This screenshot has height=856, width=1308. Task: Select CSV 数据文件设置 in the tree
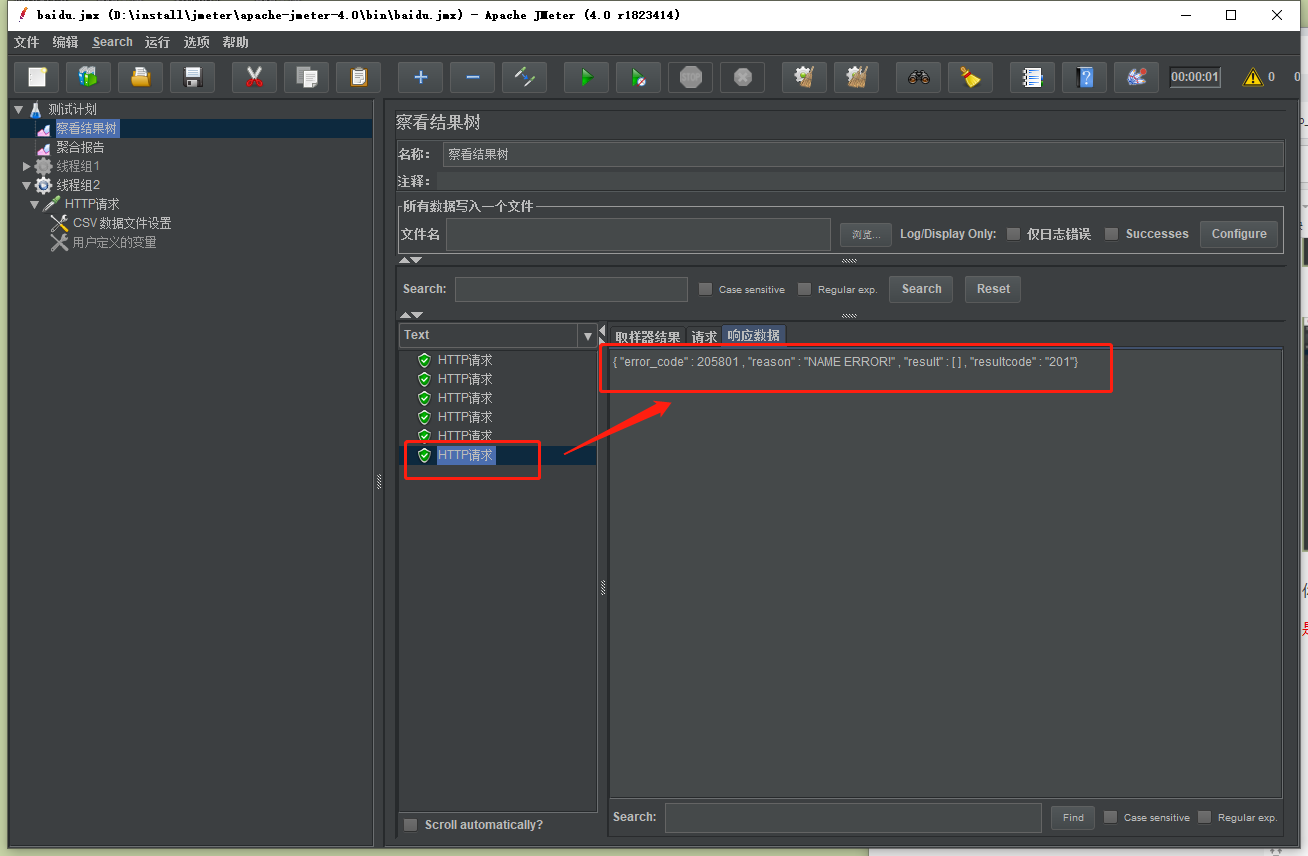click(x=122, y=223)
